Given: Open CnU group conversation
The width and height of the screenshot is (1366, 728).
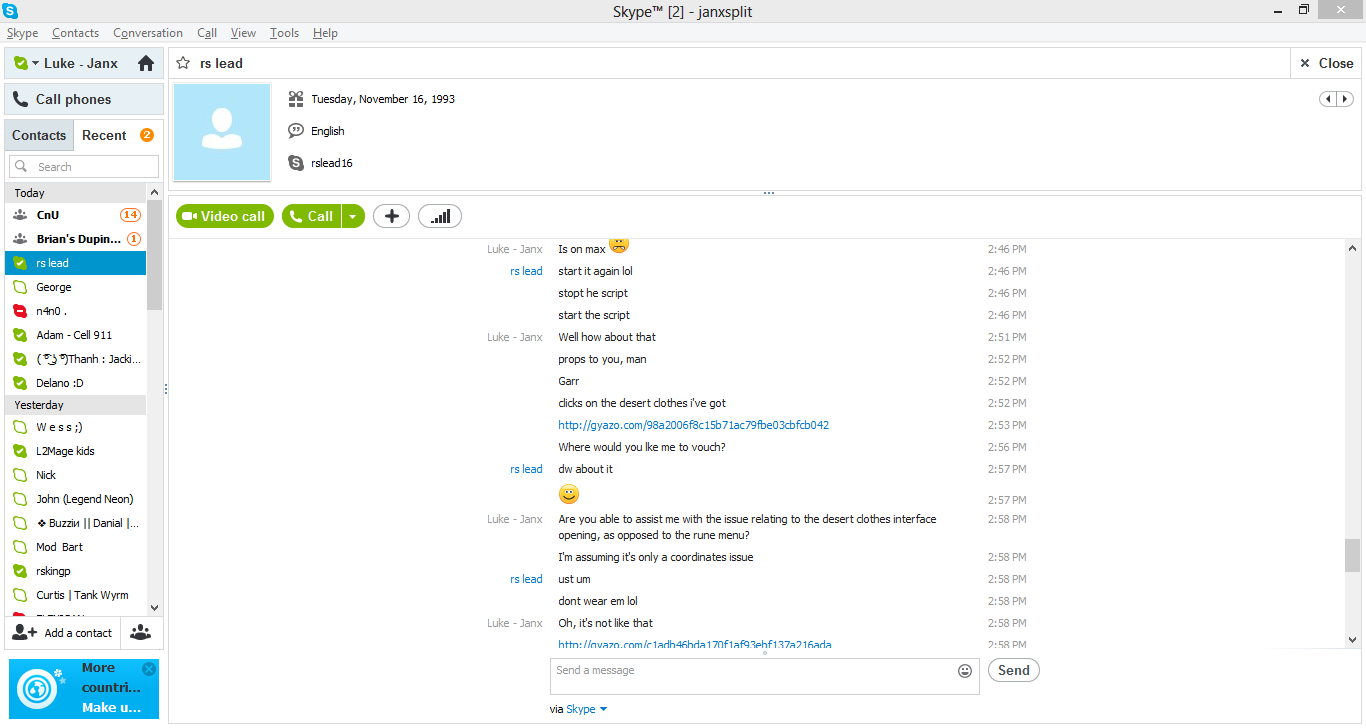Looking at the screenshot, I should coord(76,215).
